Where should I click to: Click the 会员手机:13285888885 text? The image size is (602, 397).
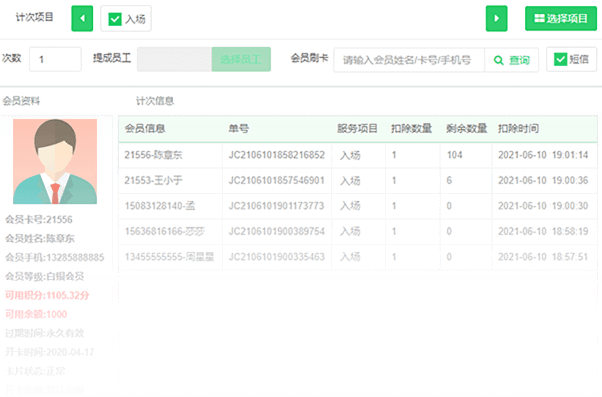55,257
